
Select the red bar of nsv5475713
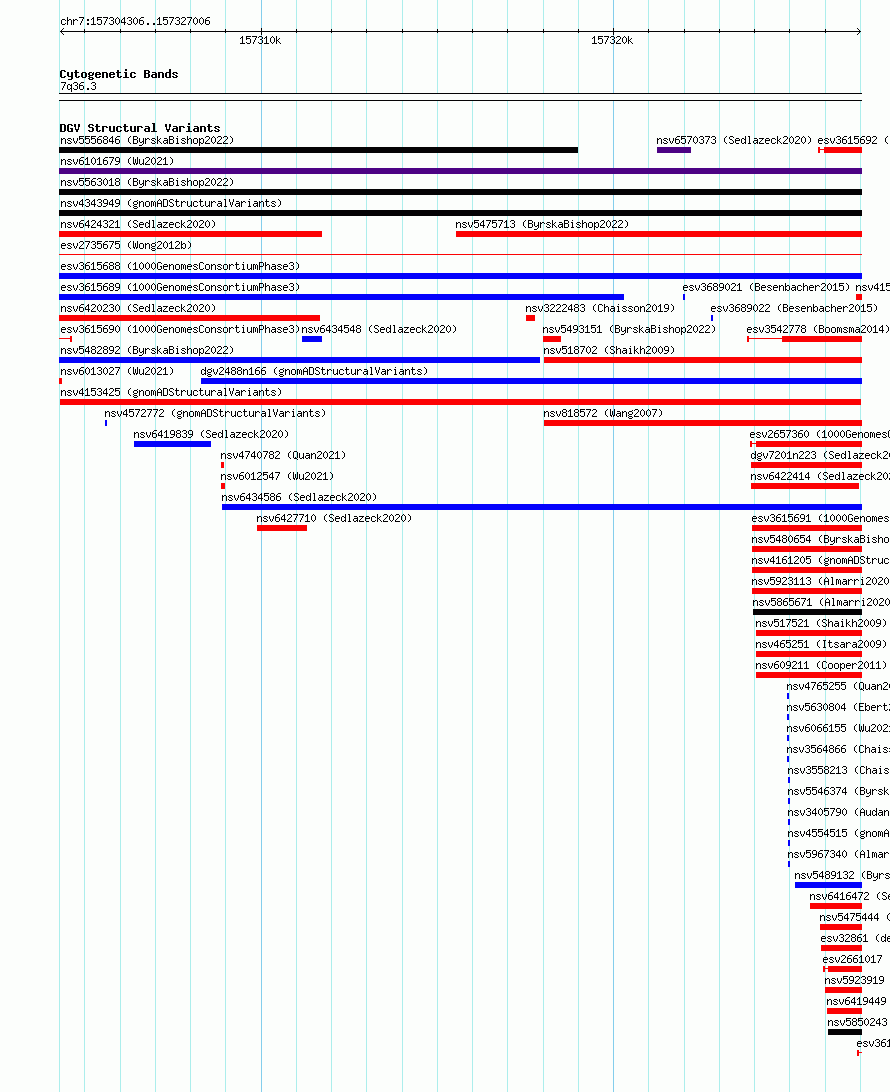[659, 234]
